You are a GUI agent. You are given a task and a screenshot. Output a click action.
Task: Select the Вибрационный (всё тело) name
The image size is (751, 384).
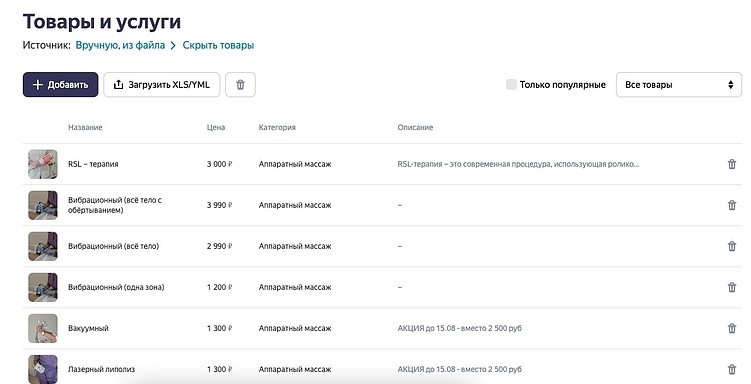(x=114, y=246)
